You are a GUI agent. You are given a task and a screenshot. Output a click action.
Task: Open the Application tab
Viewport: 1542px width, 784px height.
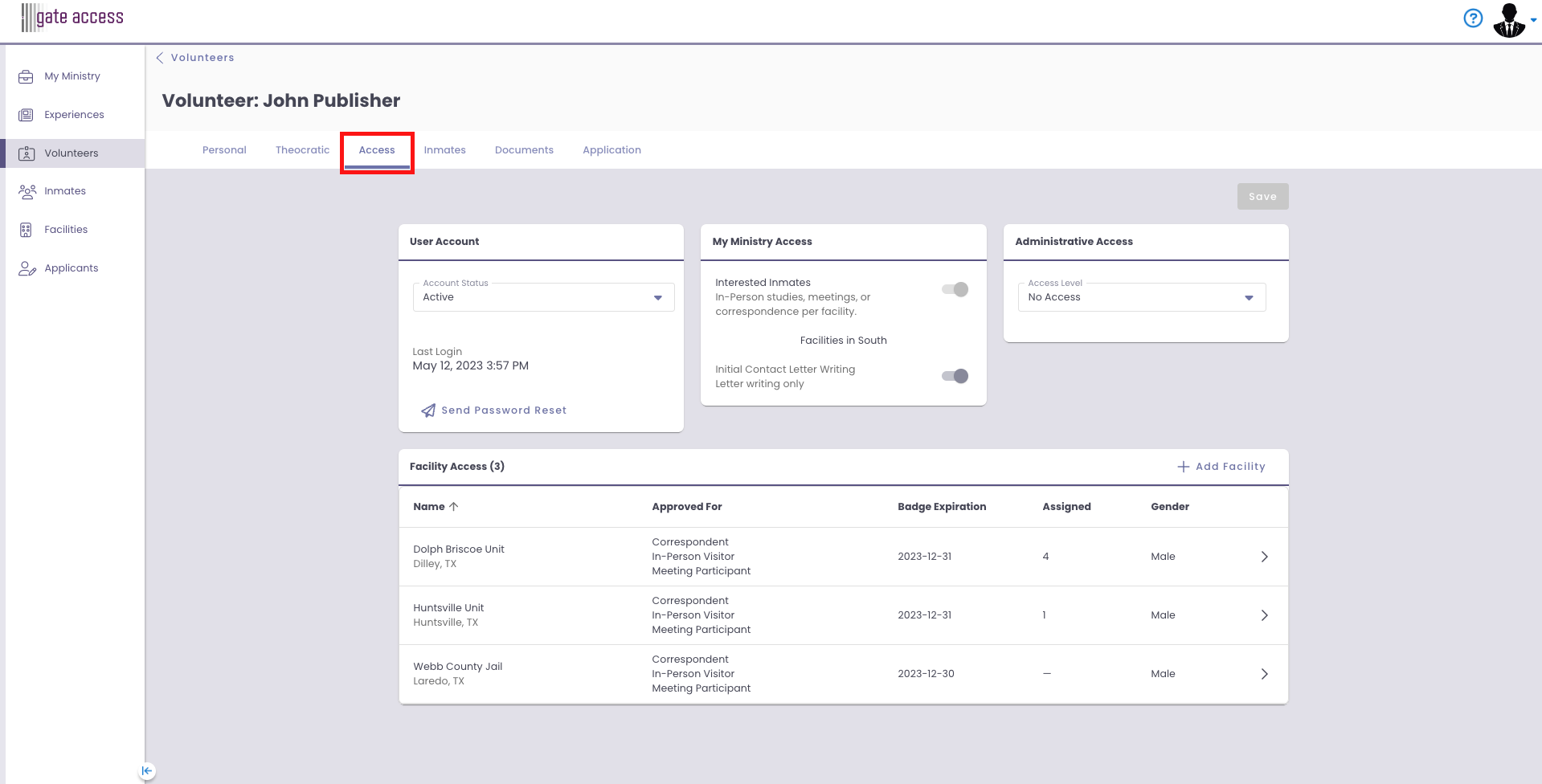(612, 150)
